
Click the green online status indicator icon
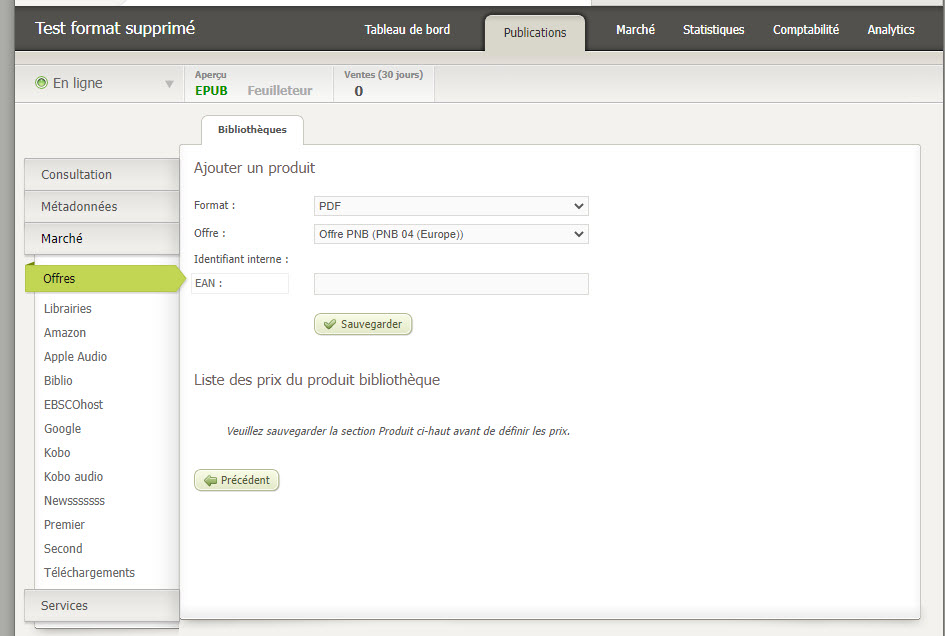(41, 83)
